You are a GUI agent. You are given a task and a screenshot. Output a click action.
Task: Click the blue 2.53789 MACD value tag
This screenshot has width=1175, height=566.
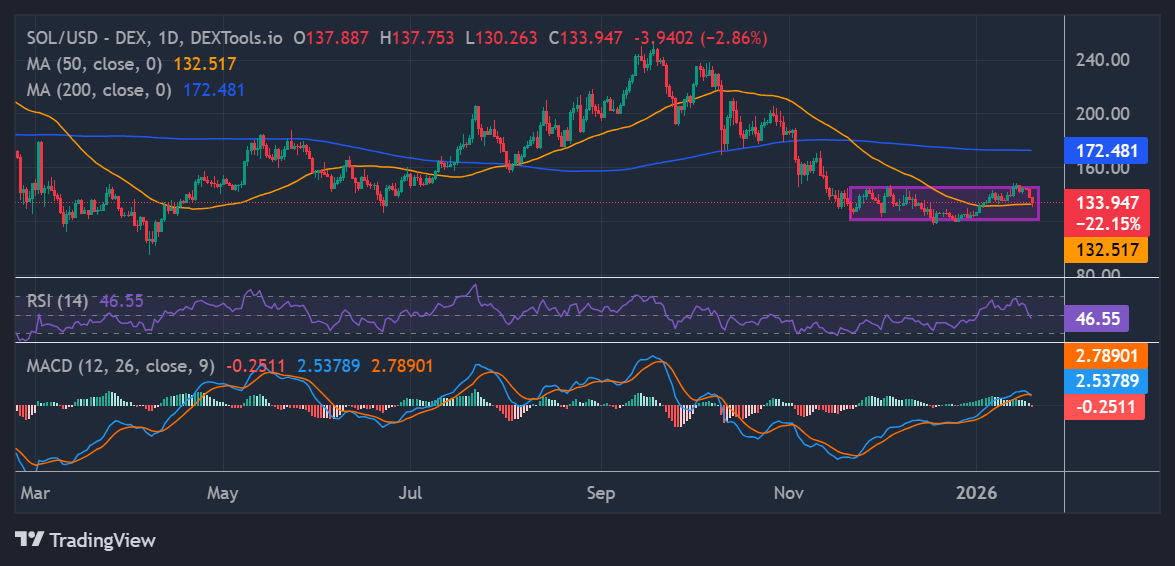point(1106,381)
